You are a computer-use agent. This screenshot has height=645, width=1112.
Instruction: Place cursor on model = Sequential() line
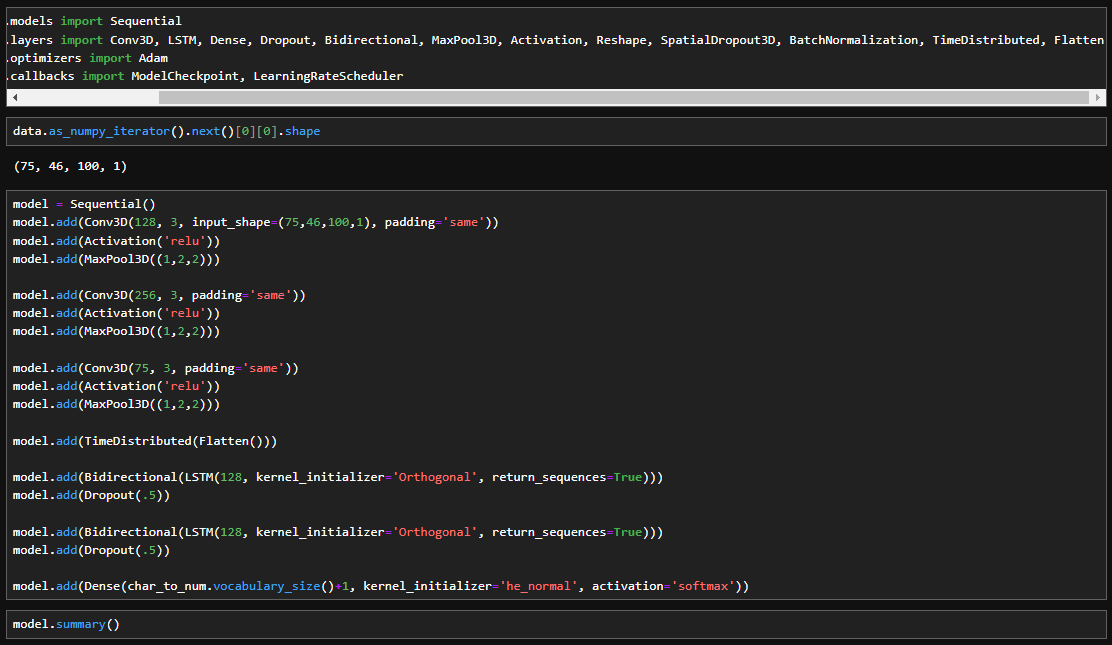click(x=84, y=204)
